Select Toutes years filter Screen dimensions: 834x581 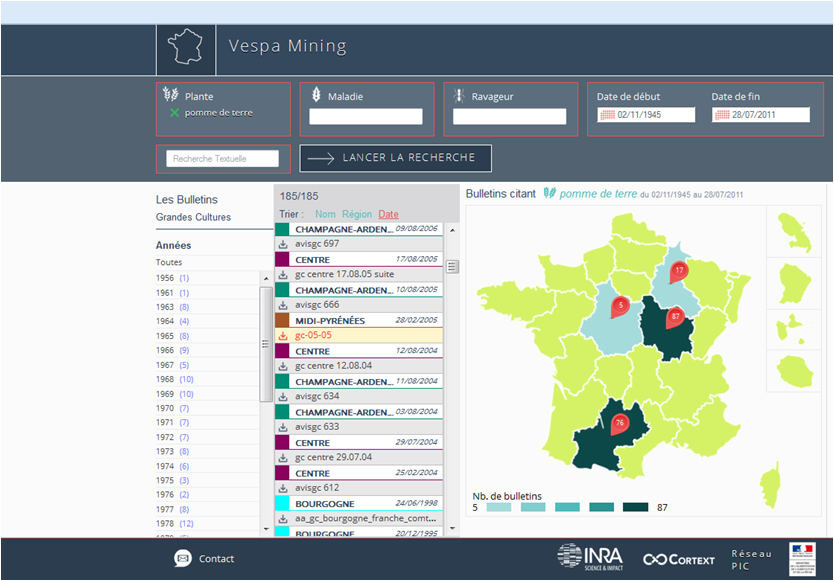[x=169, y=262]
